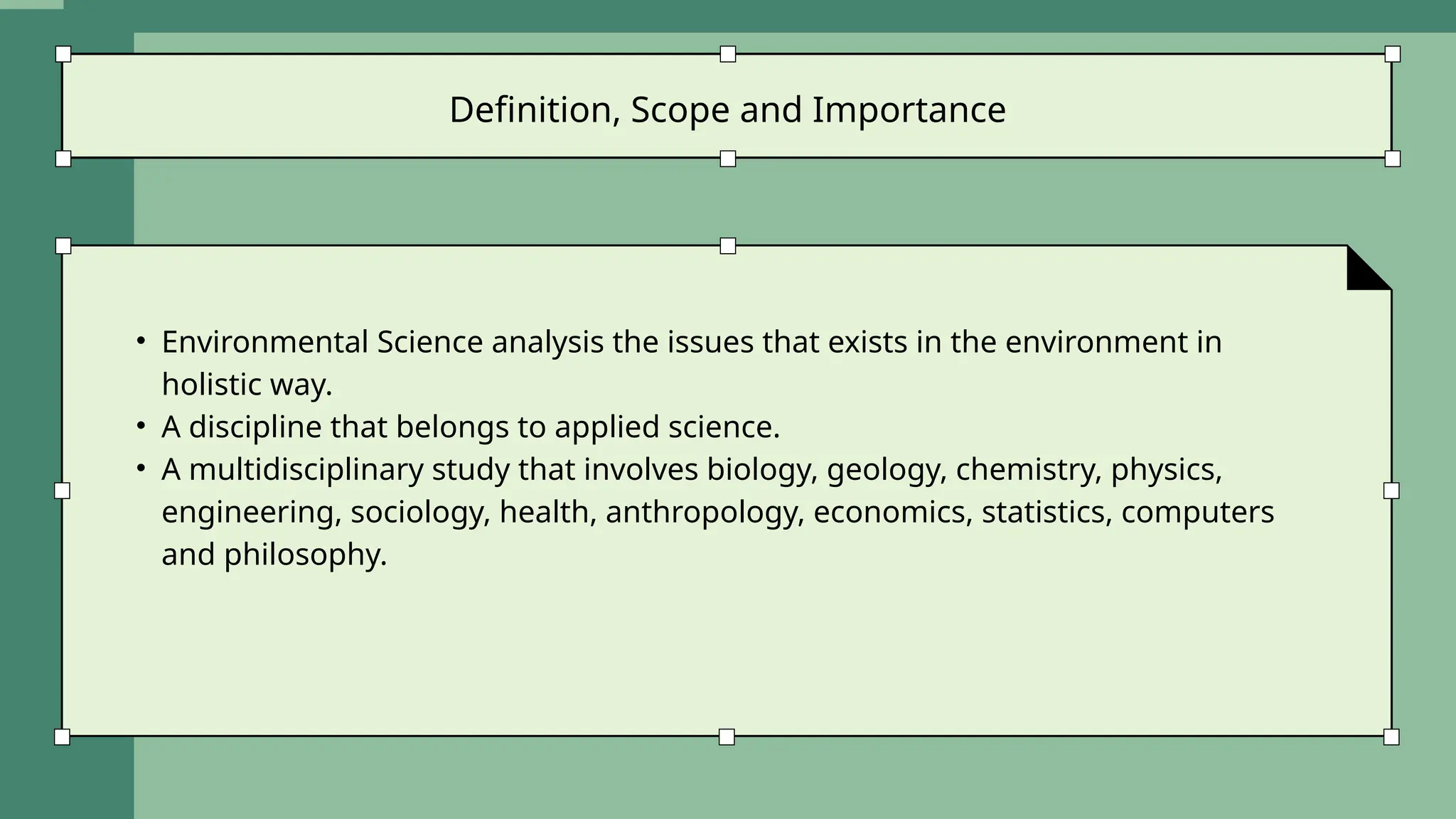Select the middle-right handle of content box
Image resolution: width=1456 pixels, height=819 pixels.
tap(1391, 491)
